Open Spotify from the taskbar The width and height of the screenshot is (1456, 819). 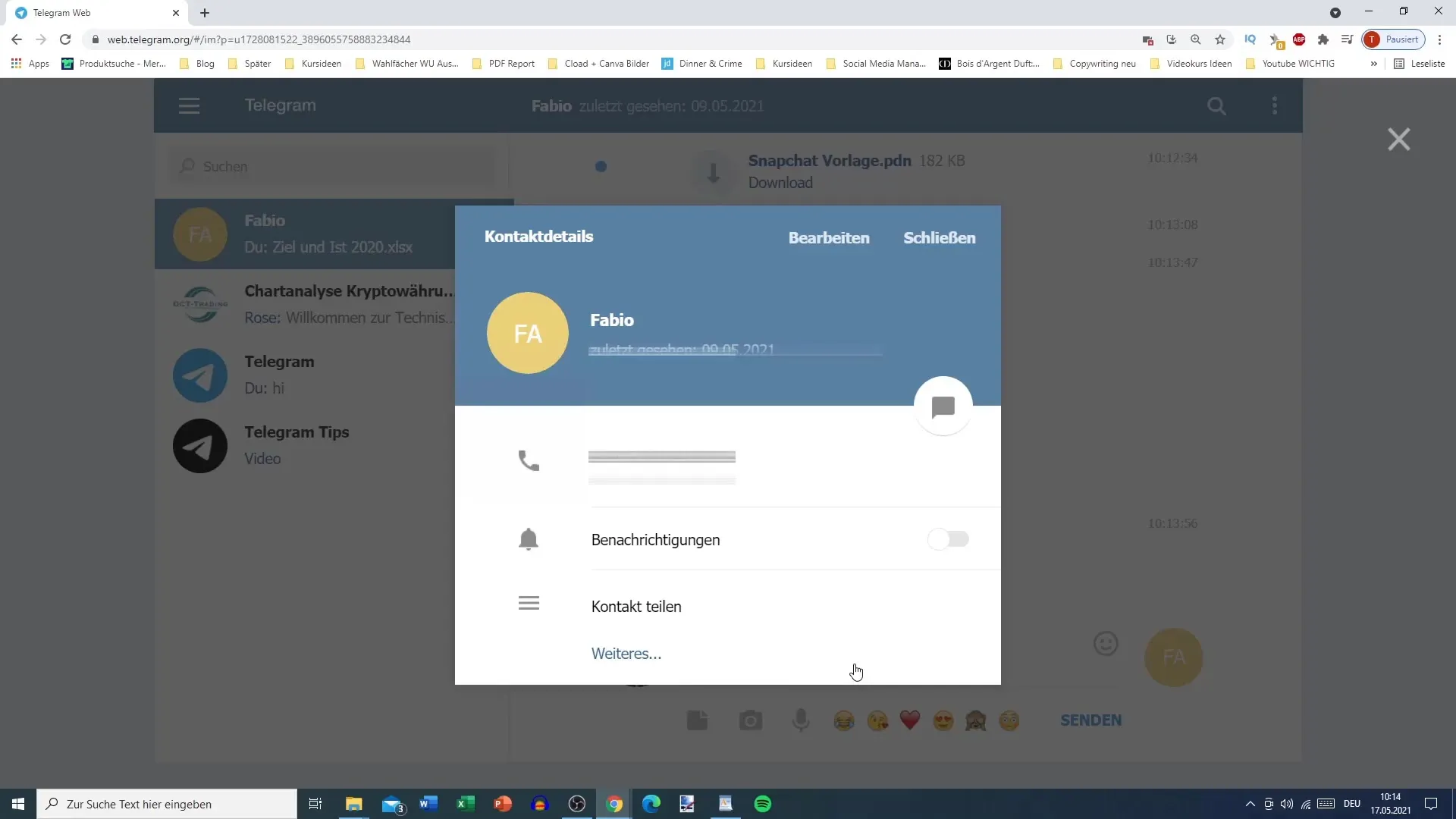(x=763, y=804)
